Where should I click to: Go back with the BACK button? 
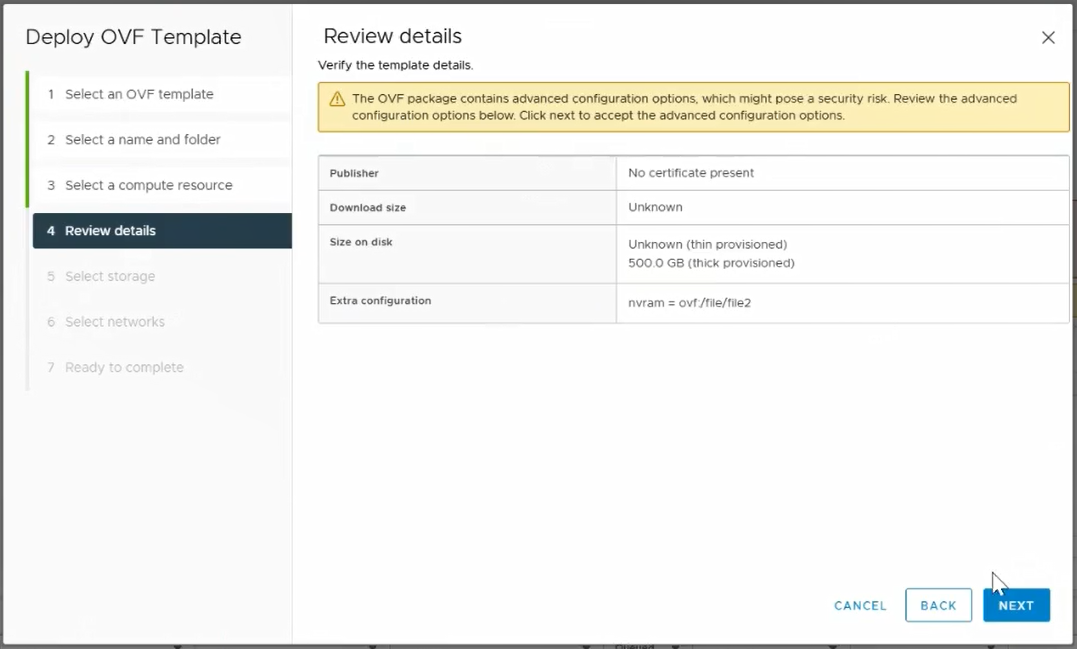click(938, 605)
